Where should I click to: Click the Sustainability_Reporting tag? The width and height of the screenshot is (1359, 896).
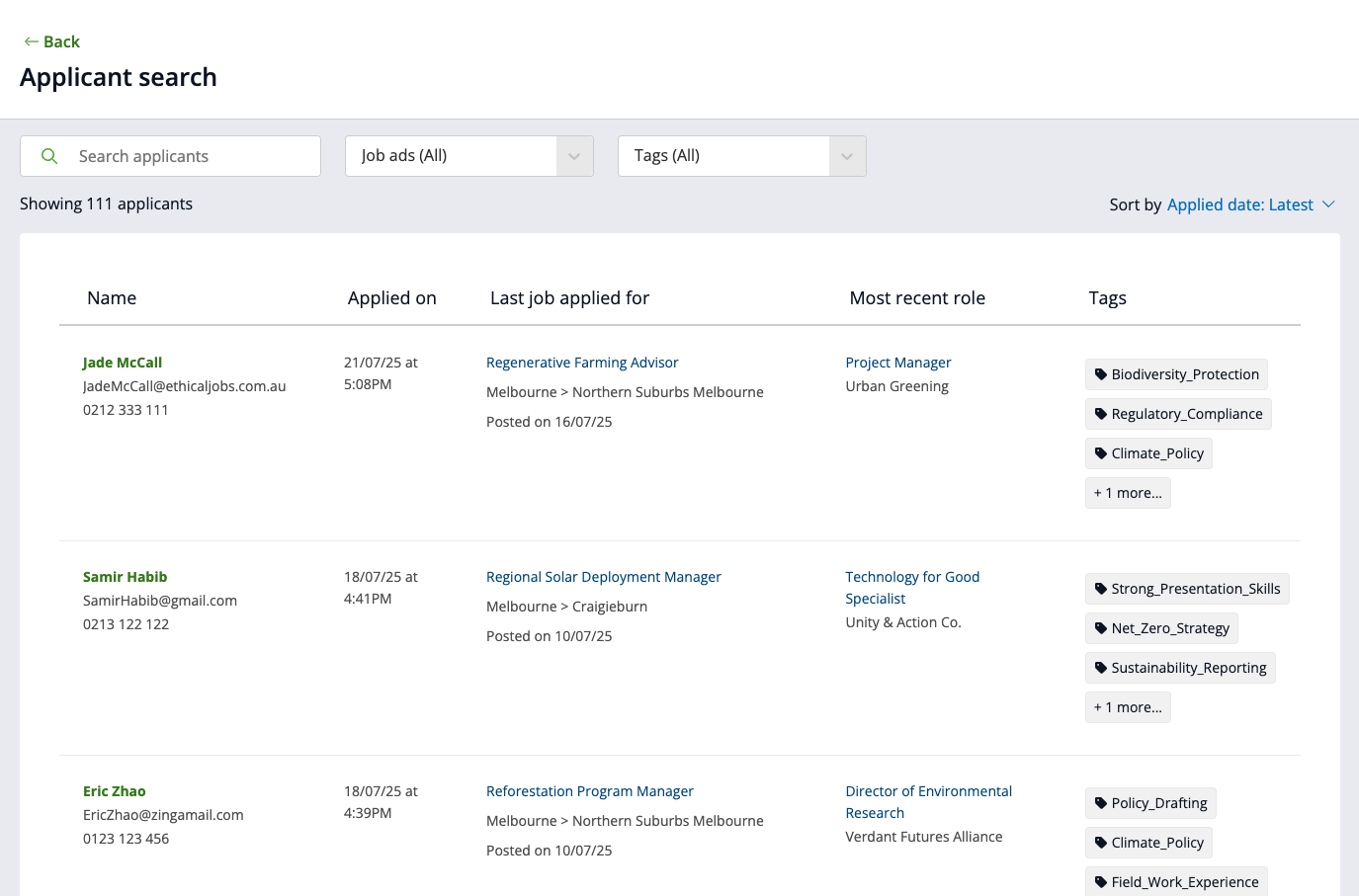pyautogui.click(x=1179, y=668)
